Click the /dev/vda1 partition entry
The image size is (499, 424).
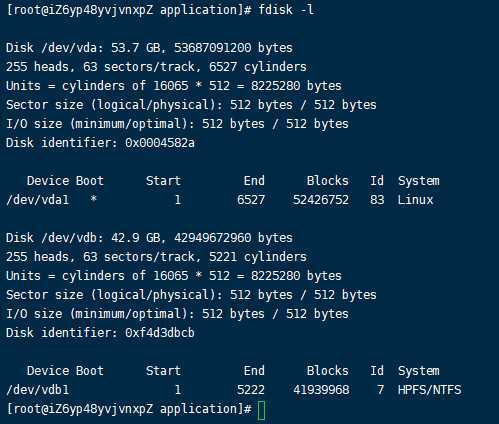pos(38,200)
